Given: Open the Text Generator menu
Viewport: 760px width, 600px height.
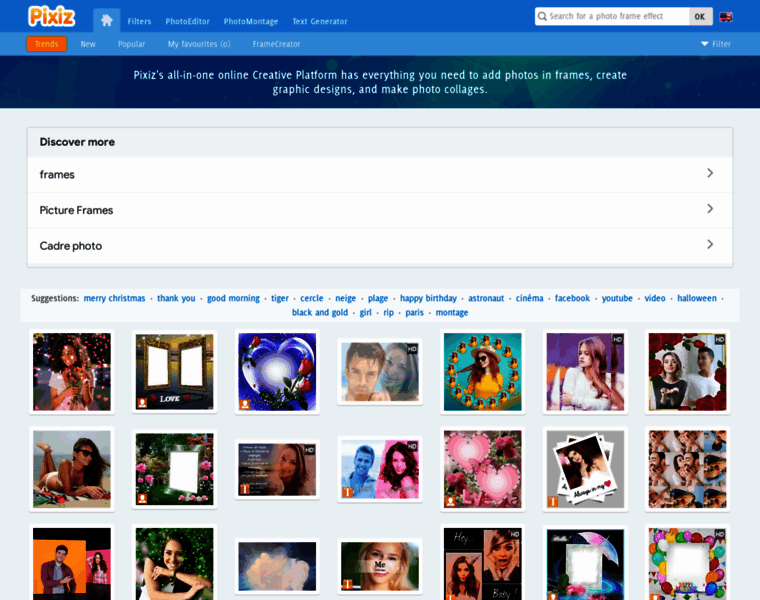Looking at the screenshot, I should click(x=319, y=21).
